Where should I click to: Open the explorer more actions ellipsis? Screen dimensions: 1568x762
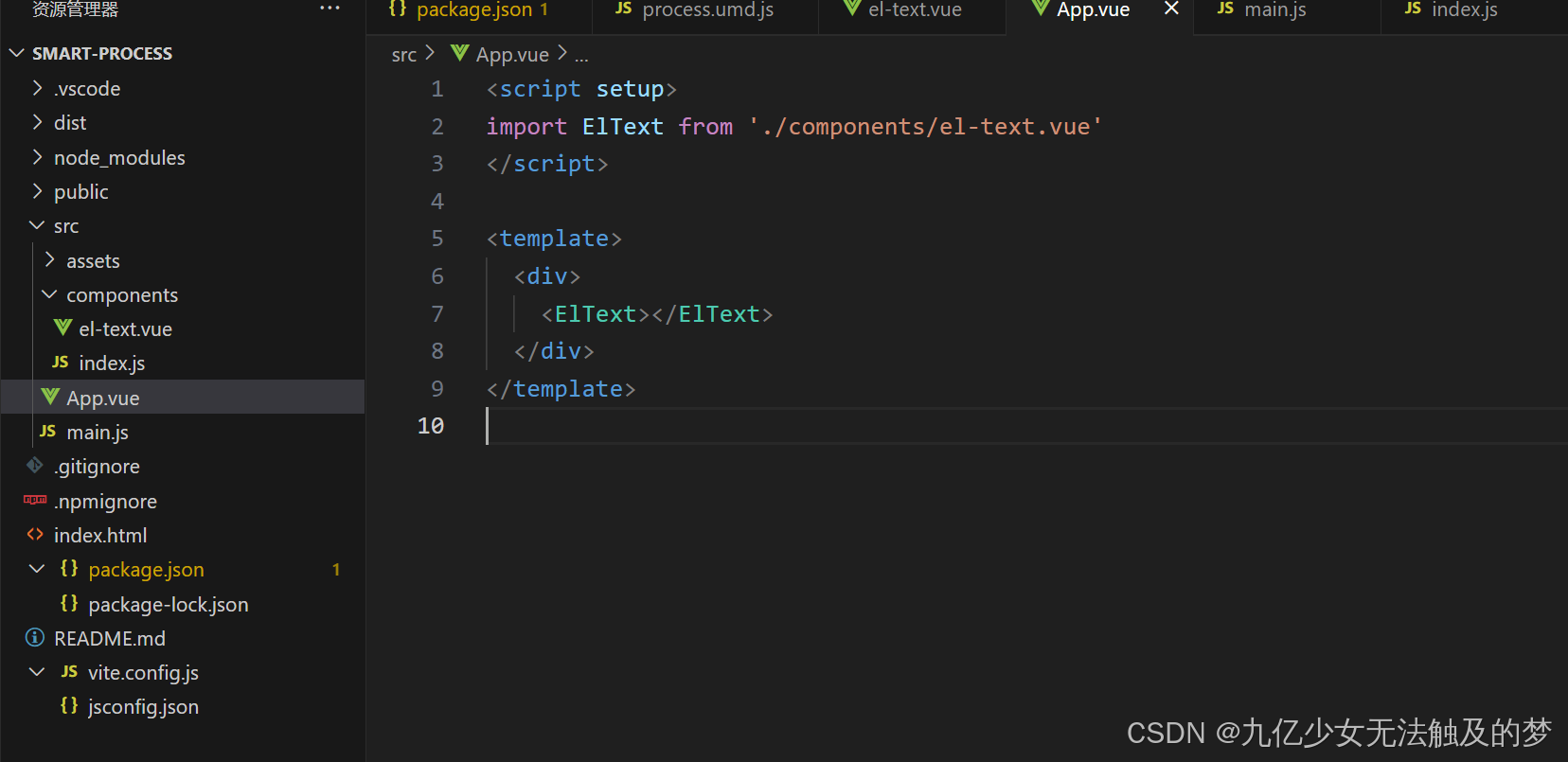(x=330, y=8)
